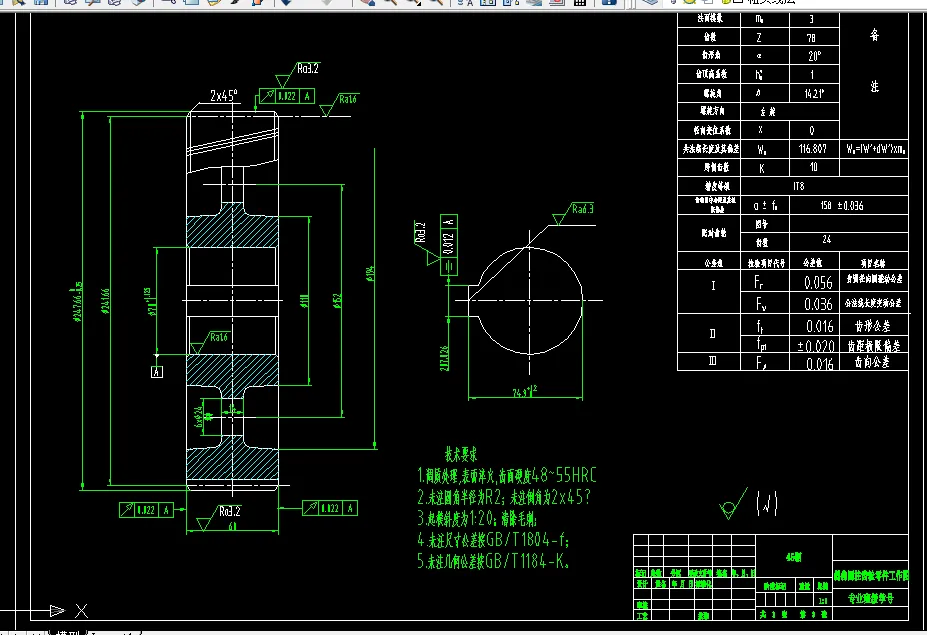Click the IT8 accuracy grade cell
The image size is (927, 635).
coord(824,186)
